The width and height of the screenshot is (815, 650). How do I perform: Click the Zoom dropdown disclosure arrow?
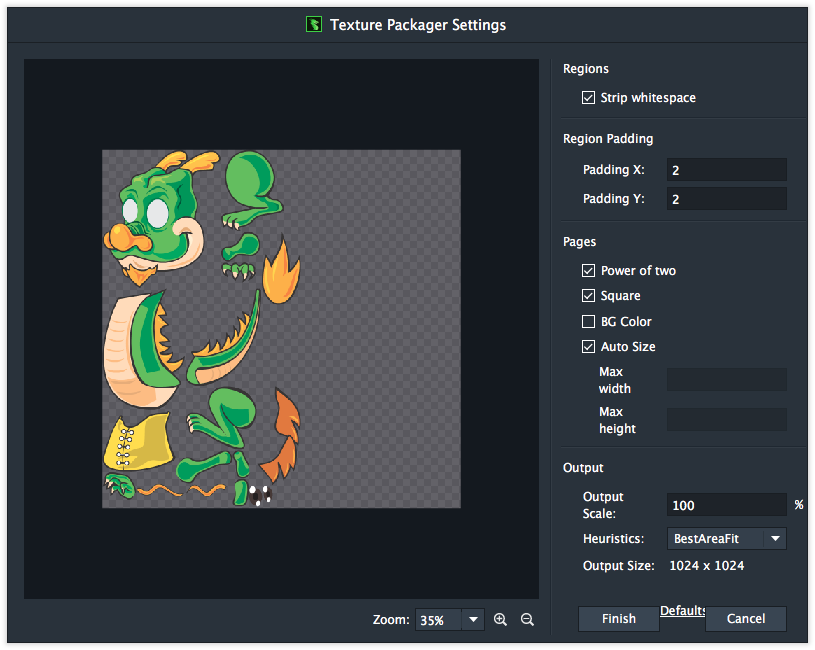click(473, 619)
